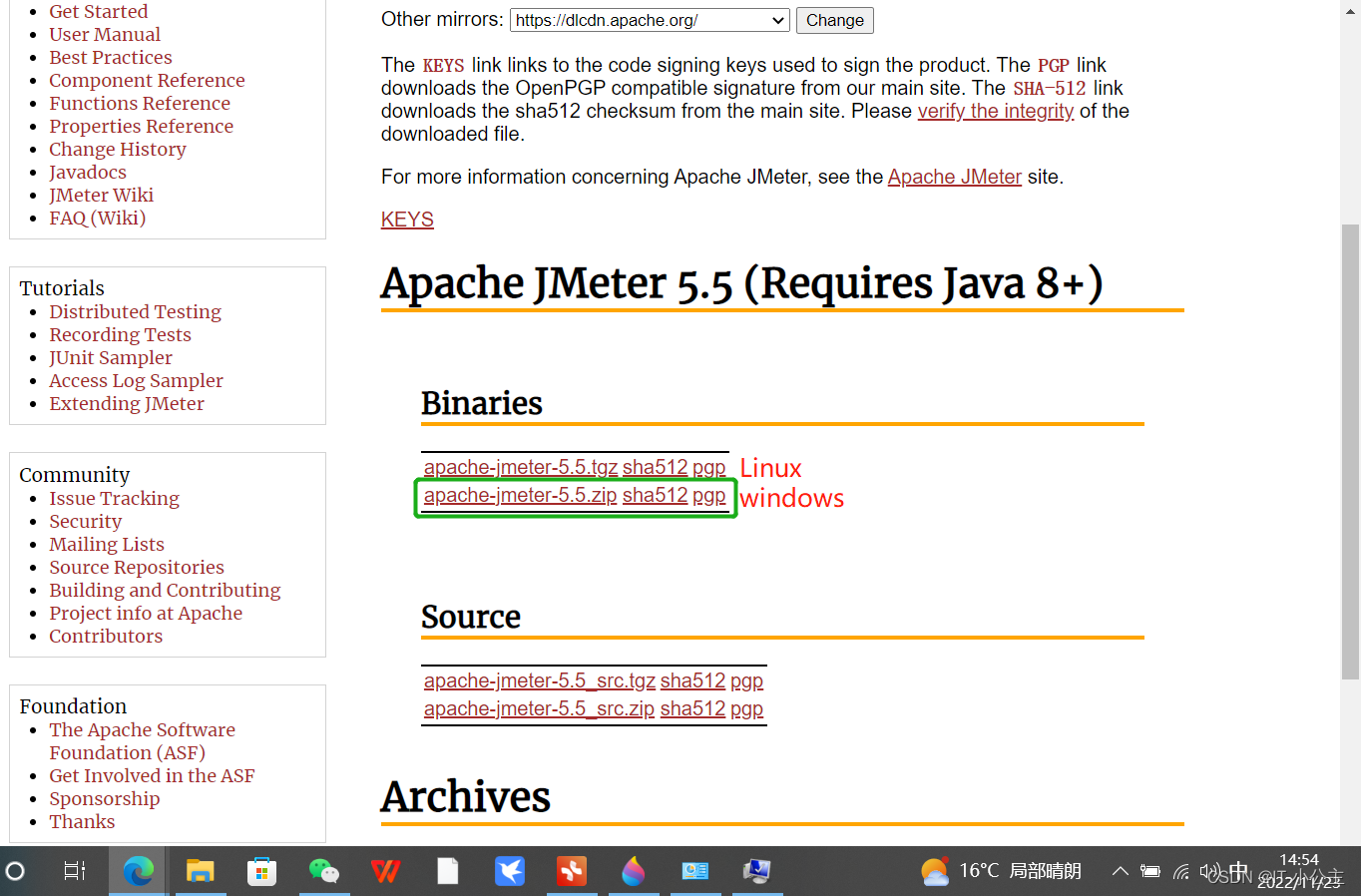Open Contributors link
The image size is (1361, 896).
[106, 636]
